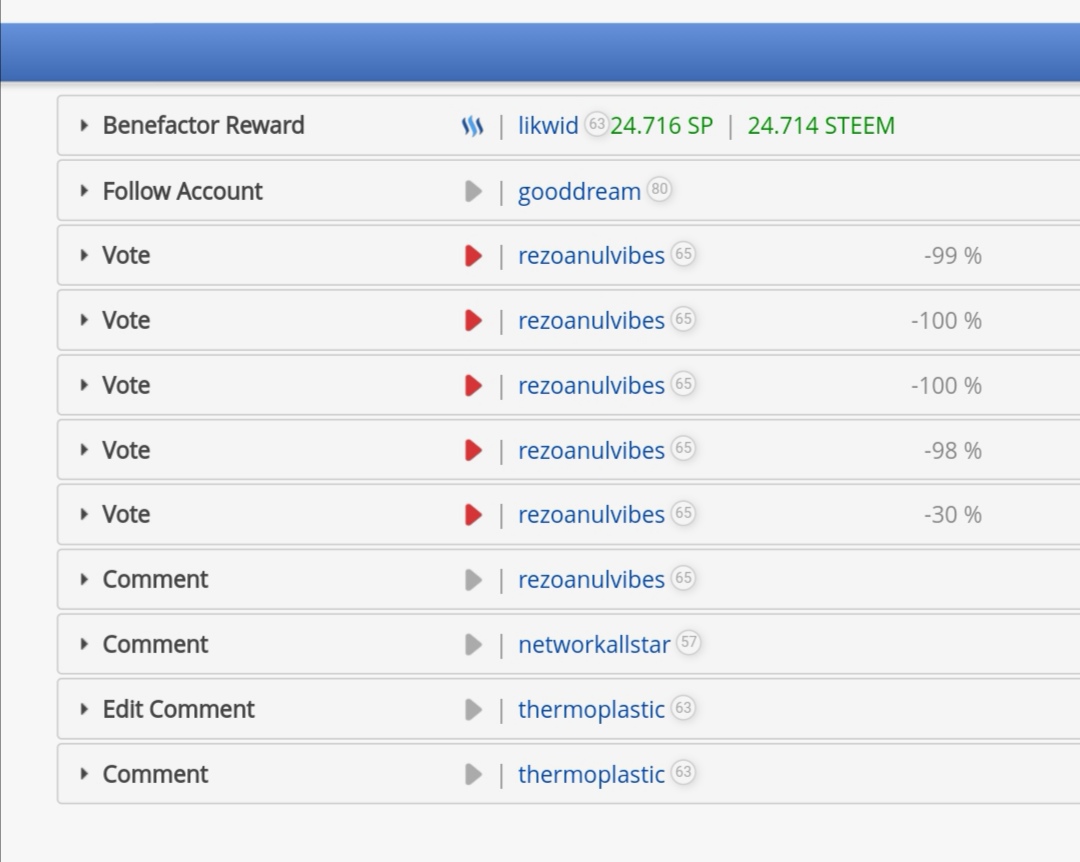Open rezoanulvibes link in the -98 % Vote row
The image size is (1080, 862).
(591, 450)
